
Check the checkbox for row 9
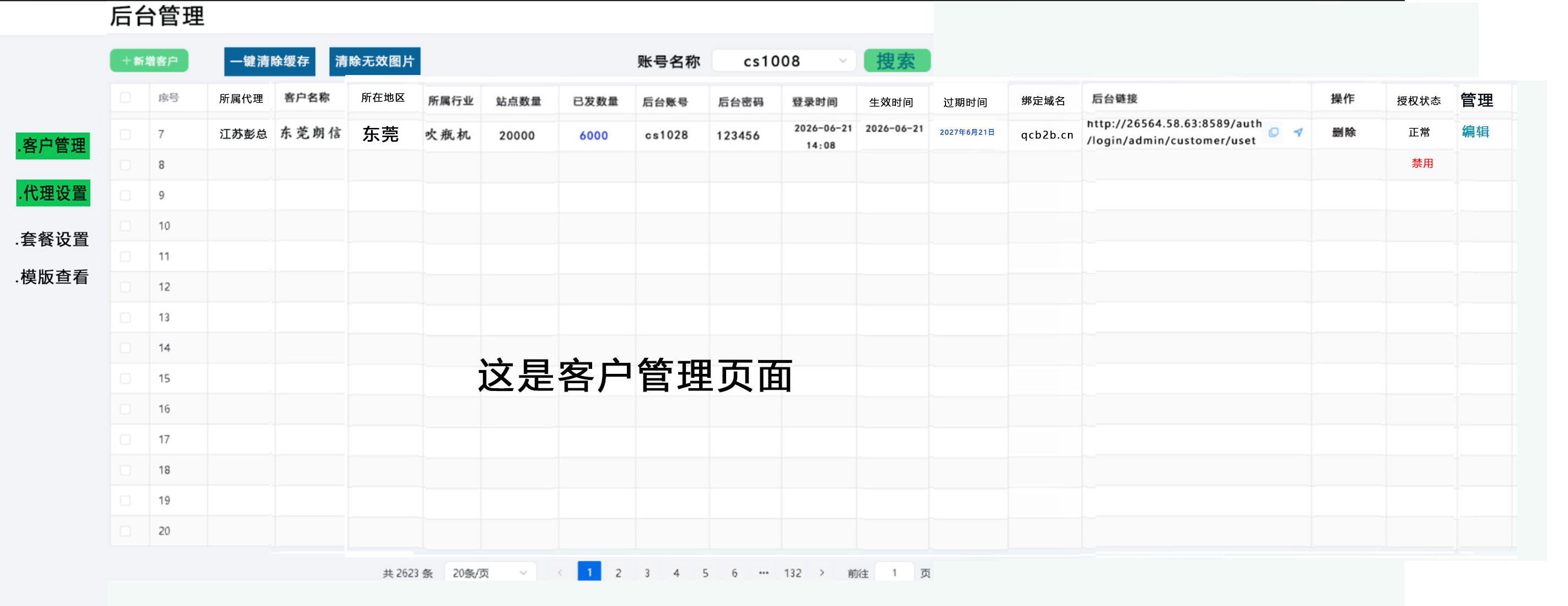[125, 196]
